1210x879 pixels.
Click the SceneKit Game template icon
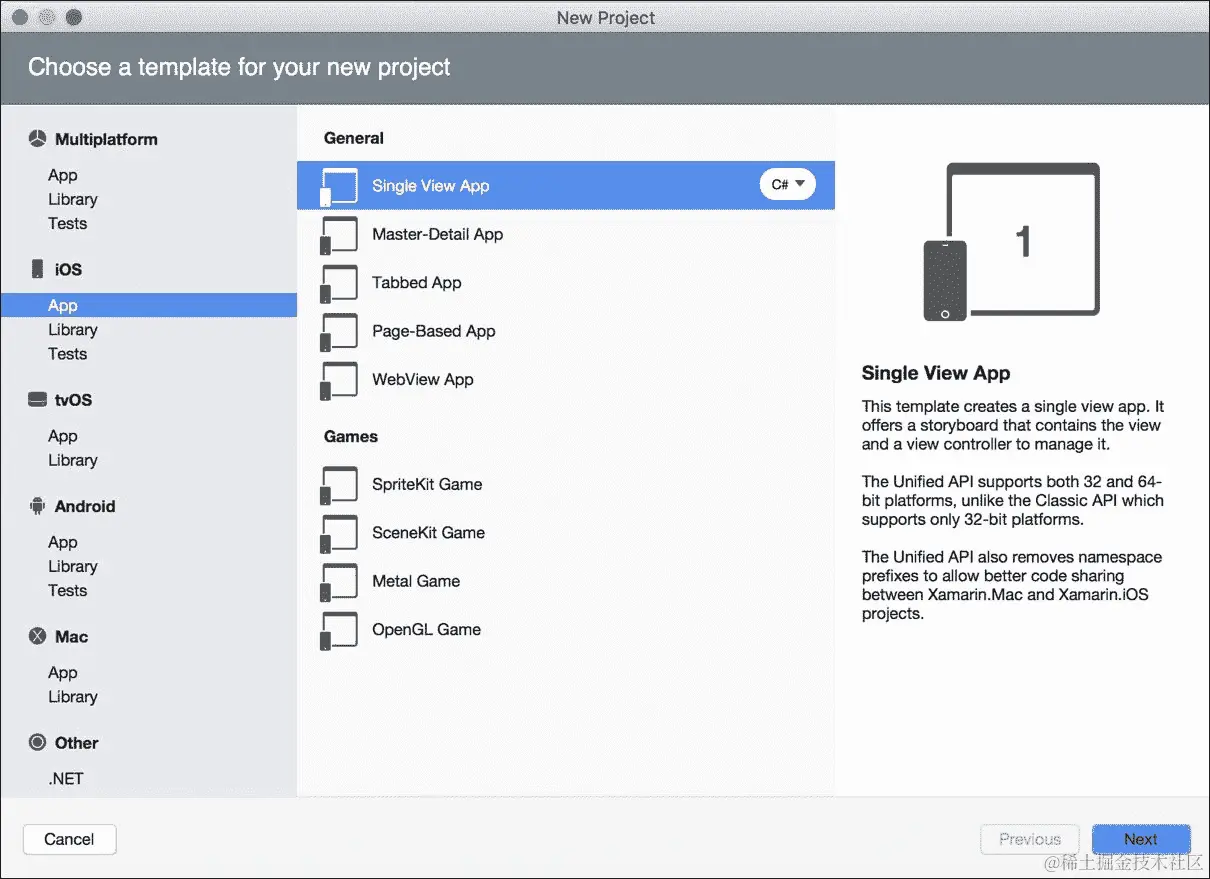(339, 533)
